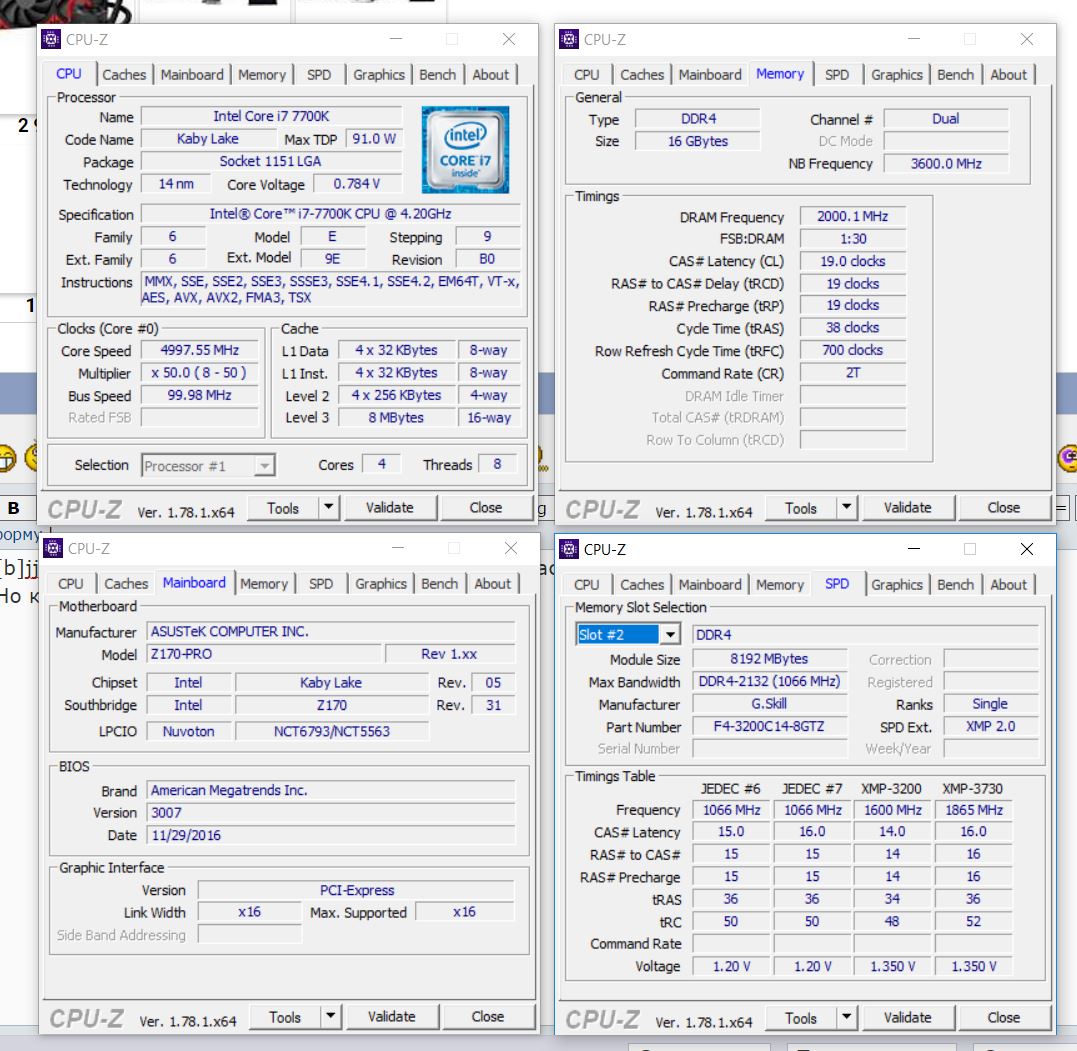Click Core Voltage 0.784 V value
Image resolution: width=1077 pixels, height=1051 pixels.
(356, 184)
